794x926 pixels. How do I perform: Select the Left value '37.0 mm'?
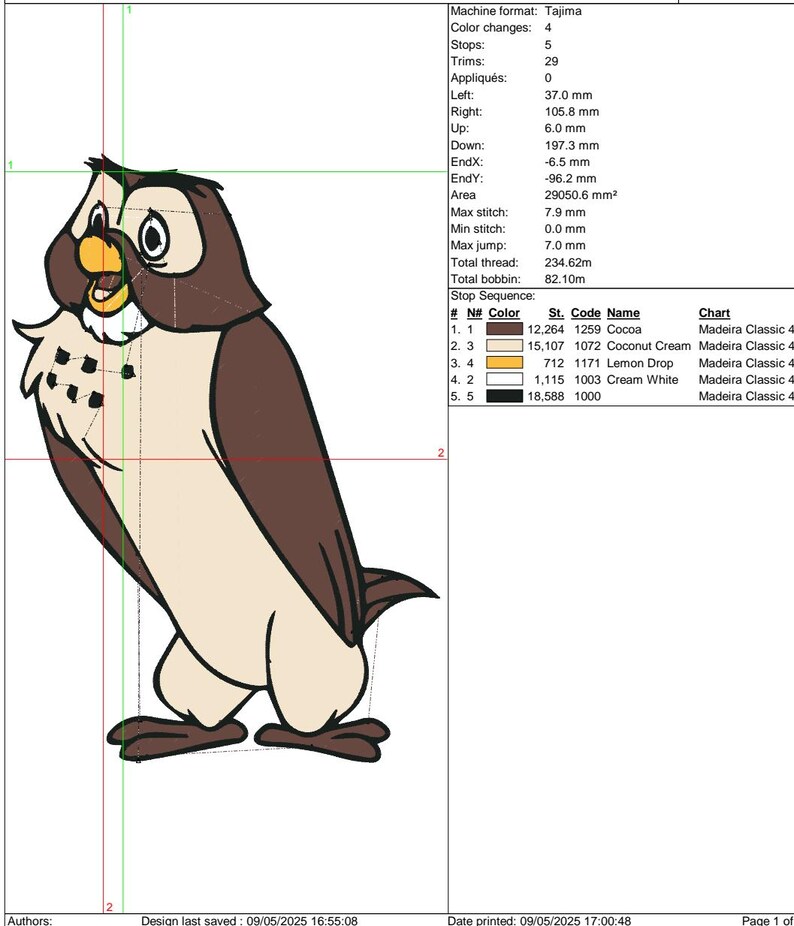tap(568, 94)
